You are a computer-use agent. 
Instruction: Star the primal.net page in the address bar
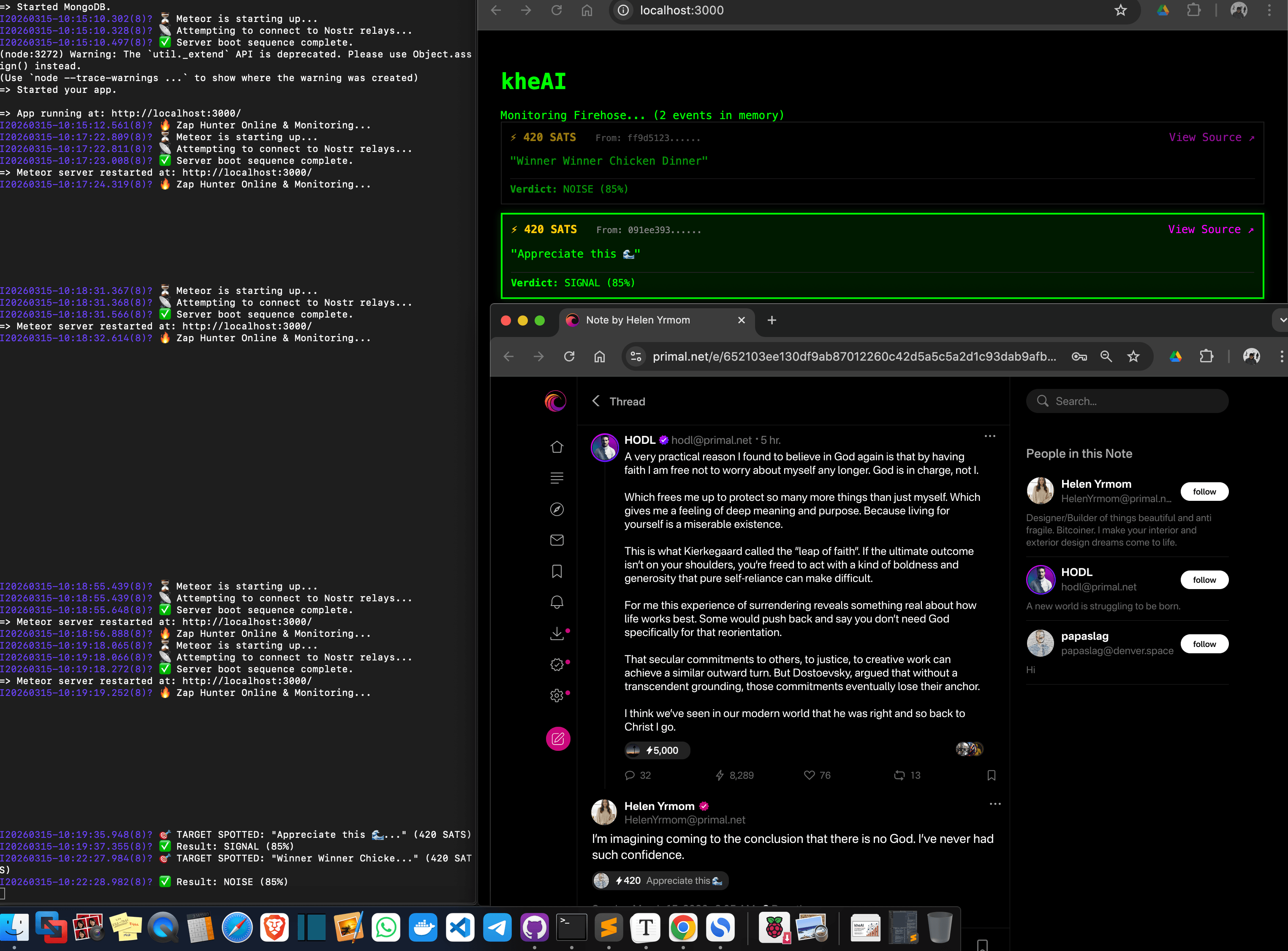coord(1133,356)
